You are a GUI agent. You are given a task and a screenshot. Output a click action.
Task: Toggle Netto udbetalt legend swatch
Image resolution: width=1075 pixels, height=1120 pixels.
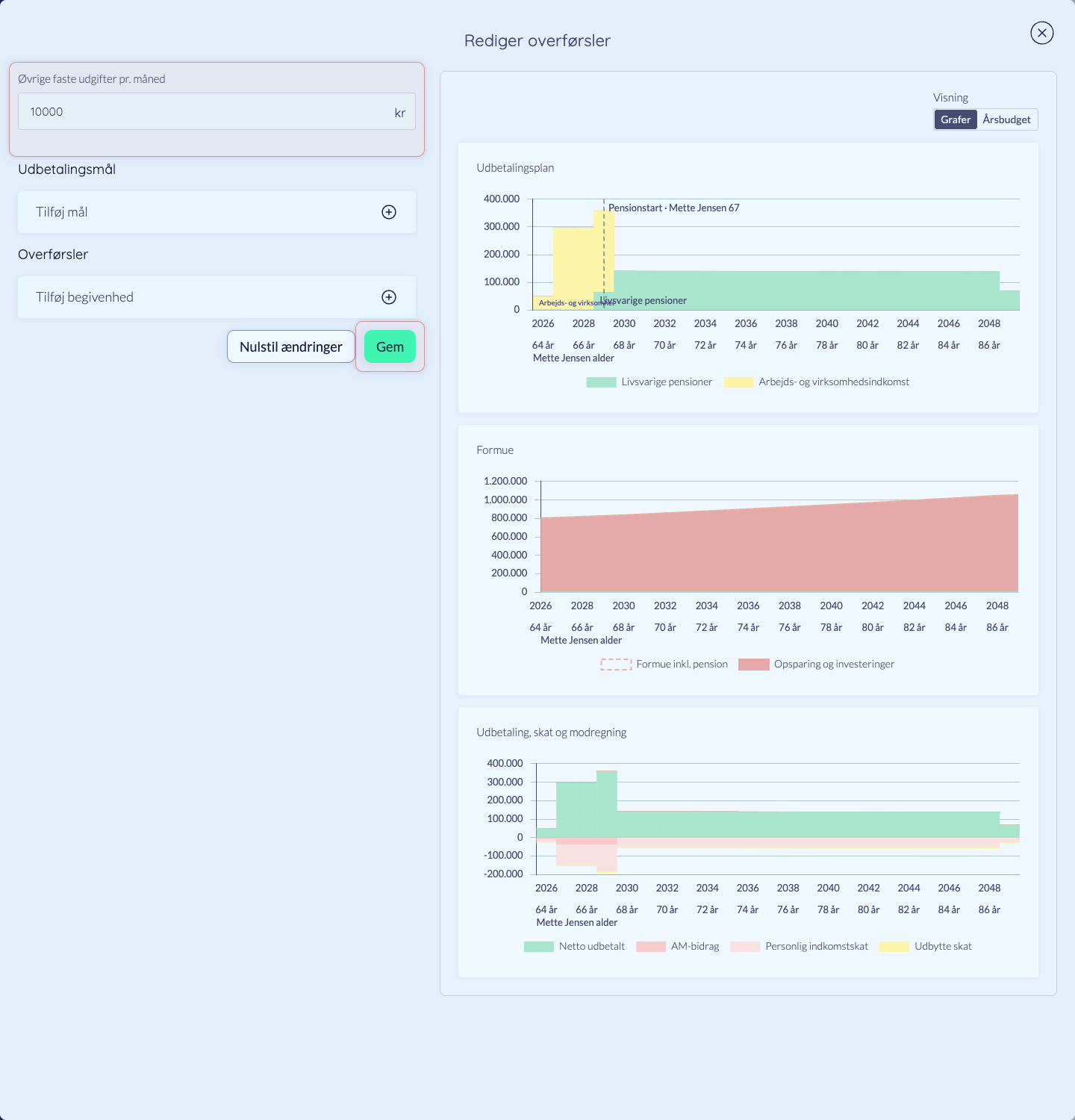pos(539,947)
